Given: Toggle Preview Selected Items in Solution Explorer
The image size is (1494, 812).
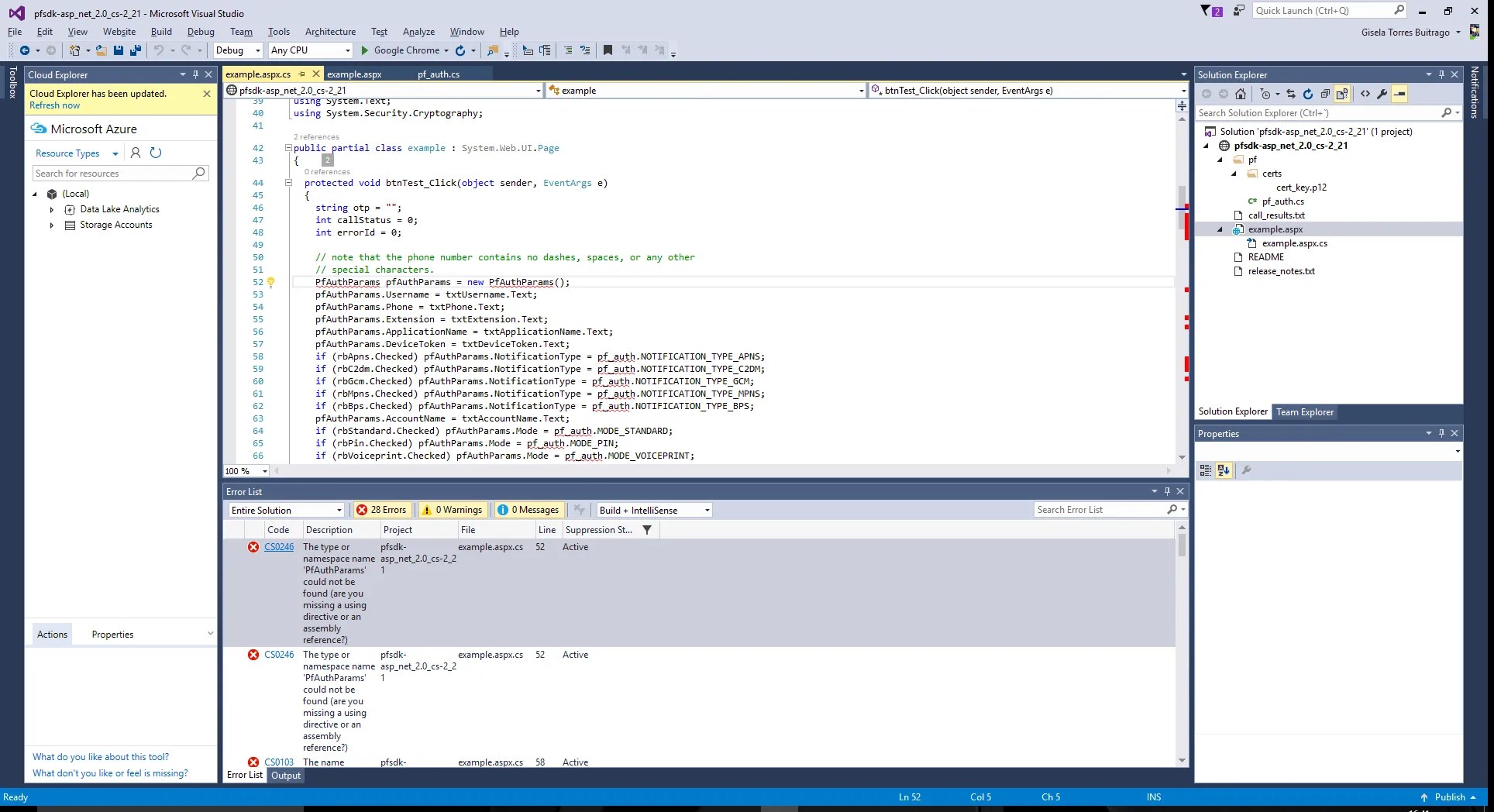Looking at the screenshot, I should [x=1399, y=94].
